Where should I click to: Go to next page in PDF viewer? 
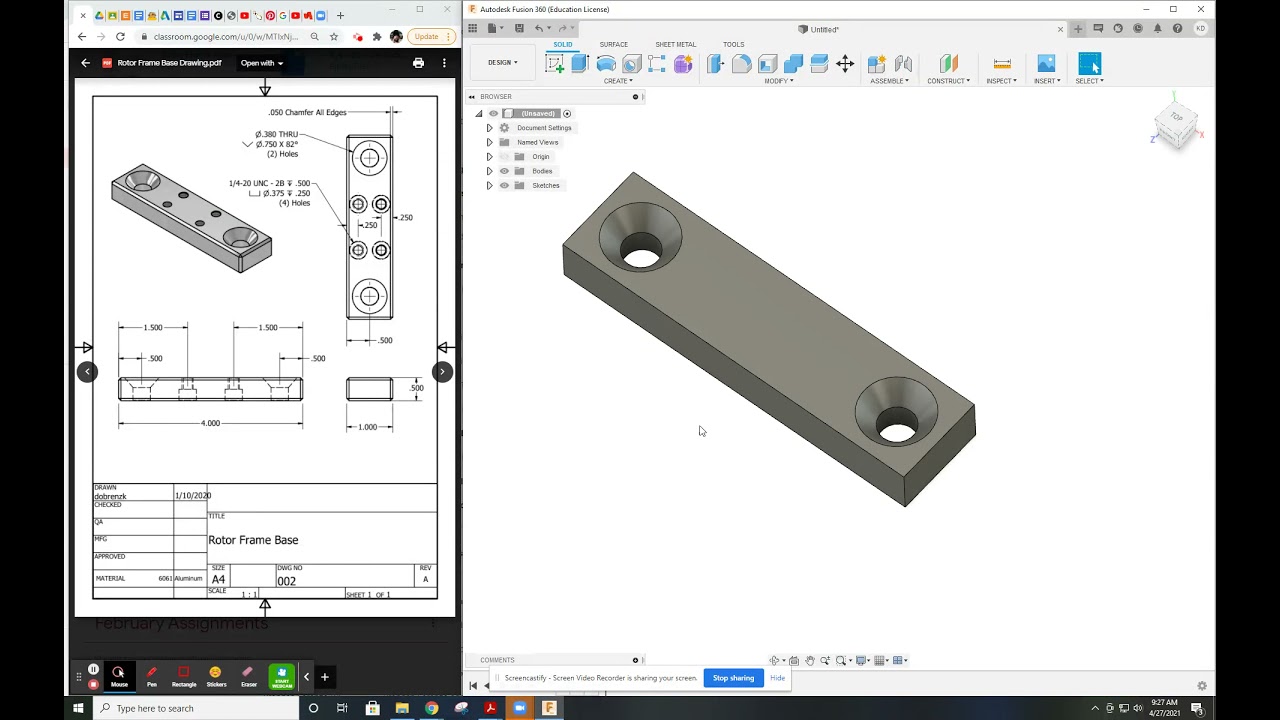pyautogui.click(x=442, y=371)
